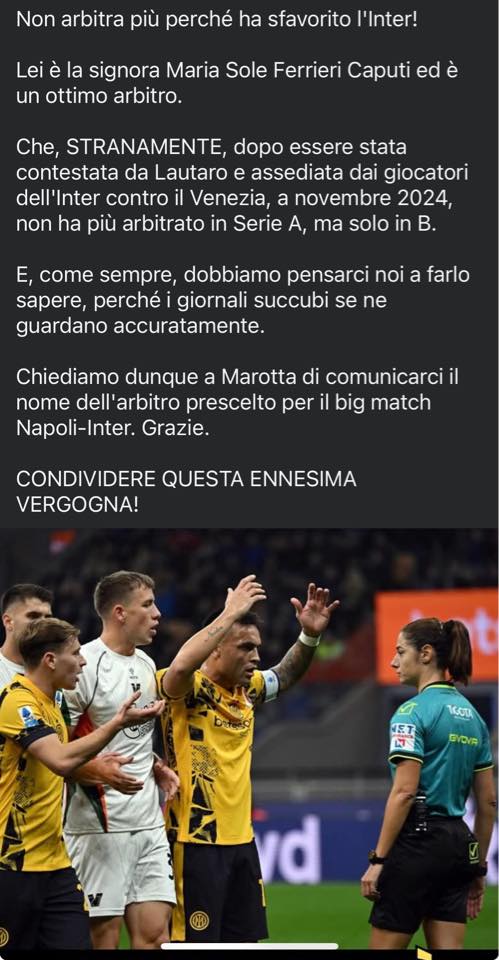Screen dimensions: 499x960
Task: Tap the badge on the referee's teal shirt
Action: (403, 737)
